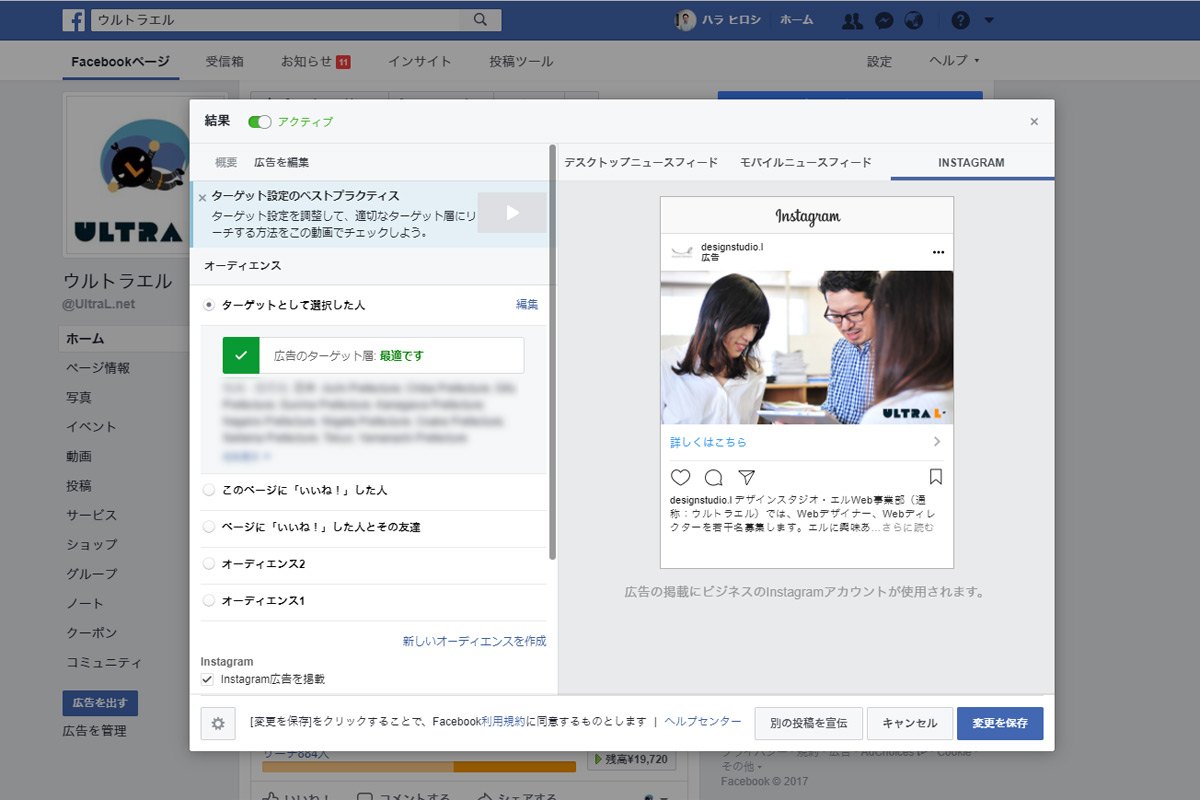The height and width of the screenshot is (800, 1200).
Task: Select ターゲットとして選択した人 radio button
Action: pos(208,304)
